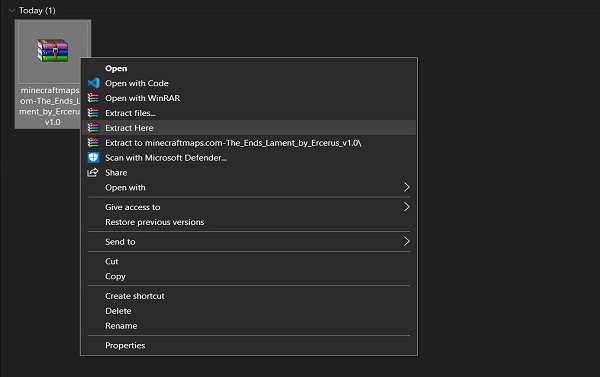Image resolution: width=600 pixels, height=377 pixels.
Task: Scan with Microsoft Defender...
Action: point(249,158)
